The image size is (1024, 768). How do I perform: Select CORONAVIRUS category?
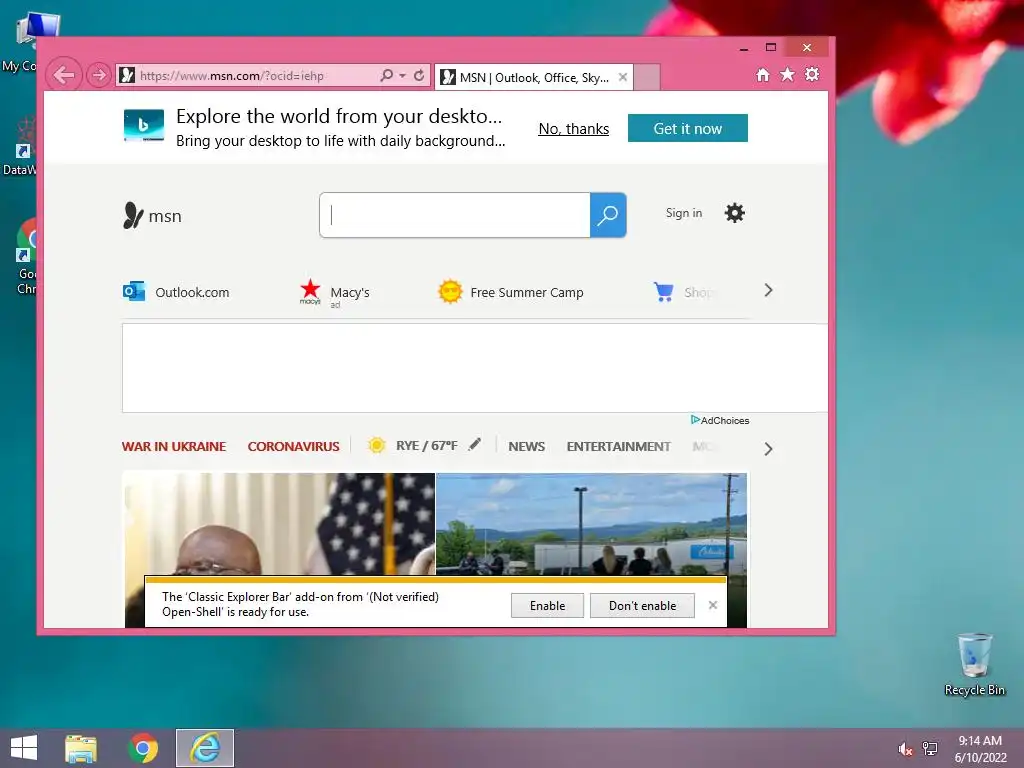[x=293, y=447]
